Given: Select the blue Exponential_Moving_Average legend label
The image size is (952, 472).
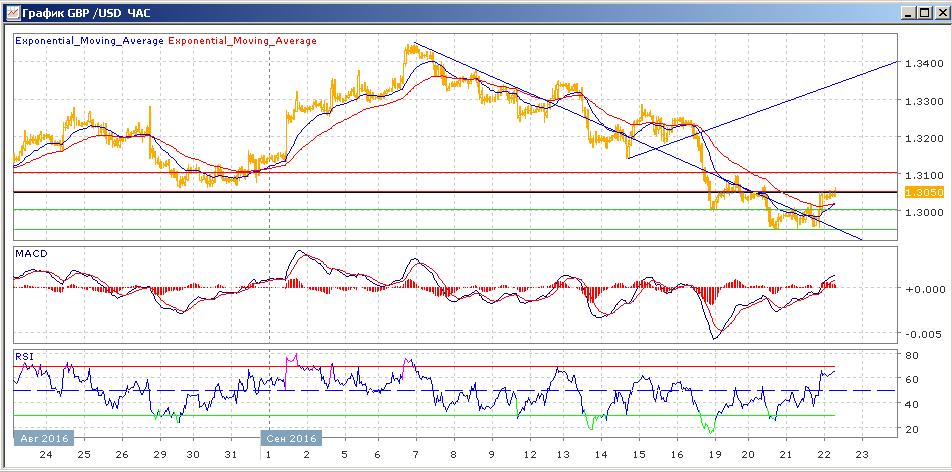Looking at the screenshot, I should click(x=89, y=41).
